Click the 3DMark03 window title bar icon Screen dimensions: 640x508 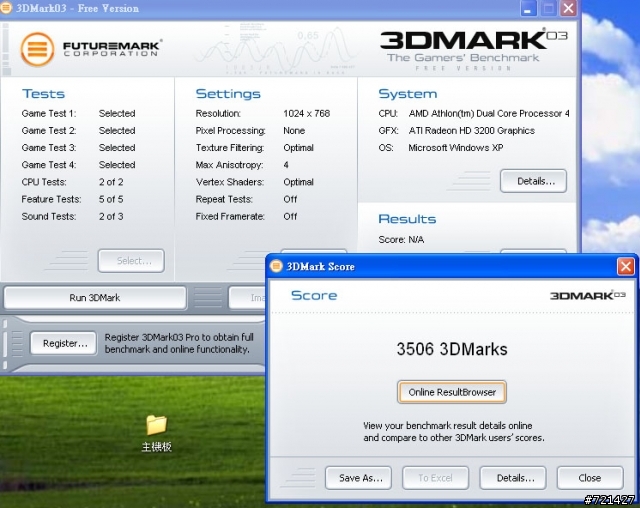point(5,8)
